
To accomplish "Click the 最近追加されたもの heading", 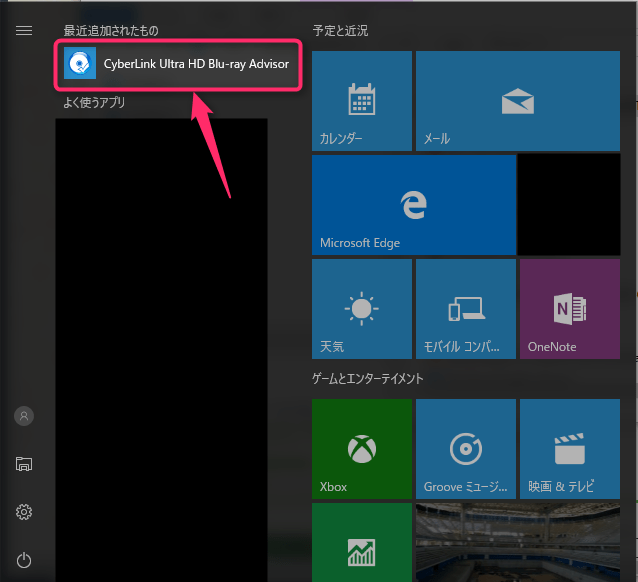I will click(111, 31).
